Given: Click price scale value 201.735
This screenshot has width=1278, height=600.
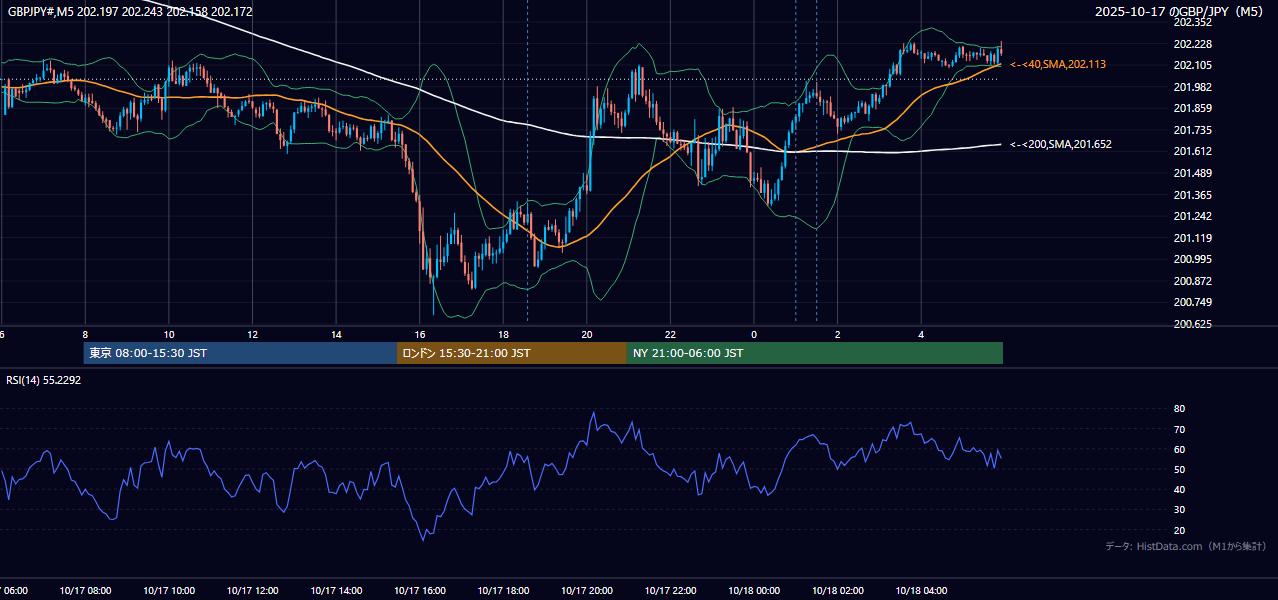Looking at the screenshot, I should tap(1192, 130).
